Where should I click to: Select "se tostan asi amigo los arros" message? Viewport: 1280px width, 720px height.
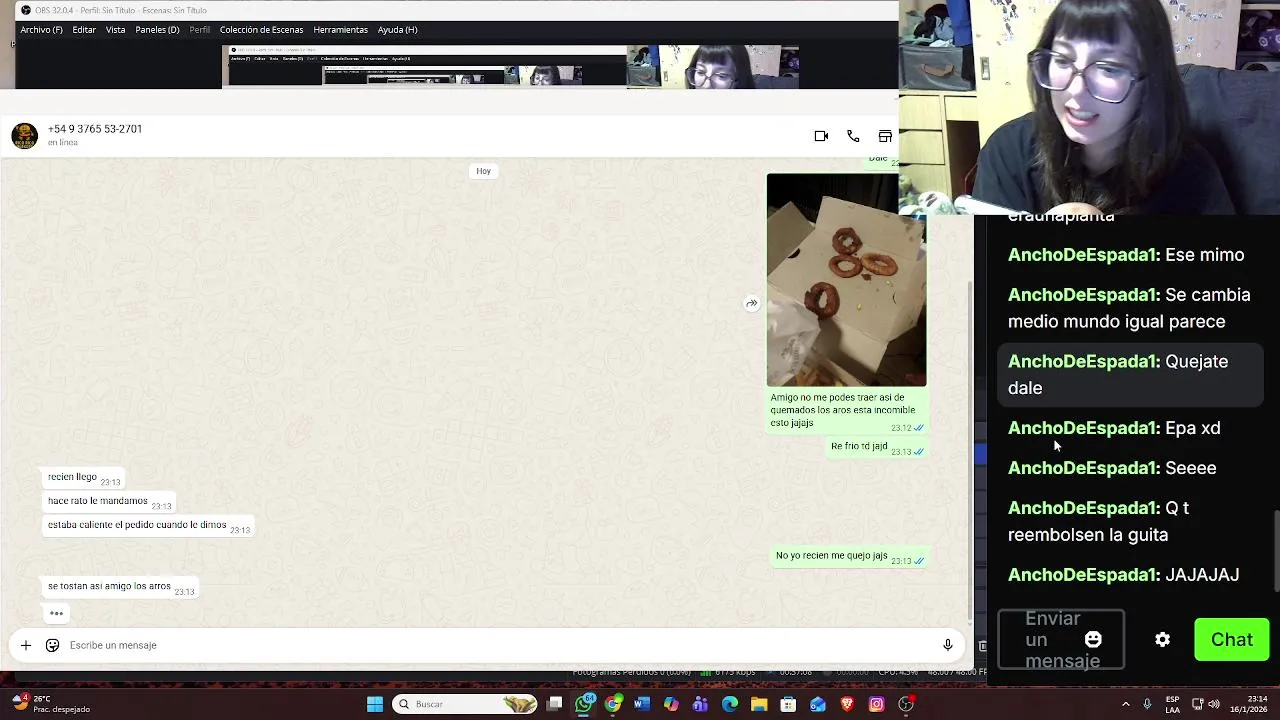click(x=120, y=587)
